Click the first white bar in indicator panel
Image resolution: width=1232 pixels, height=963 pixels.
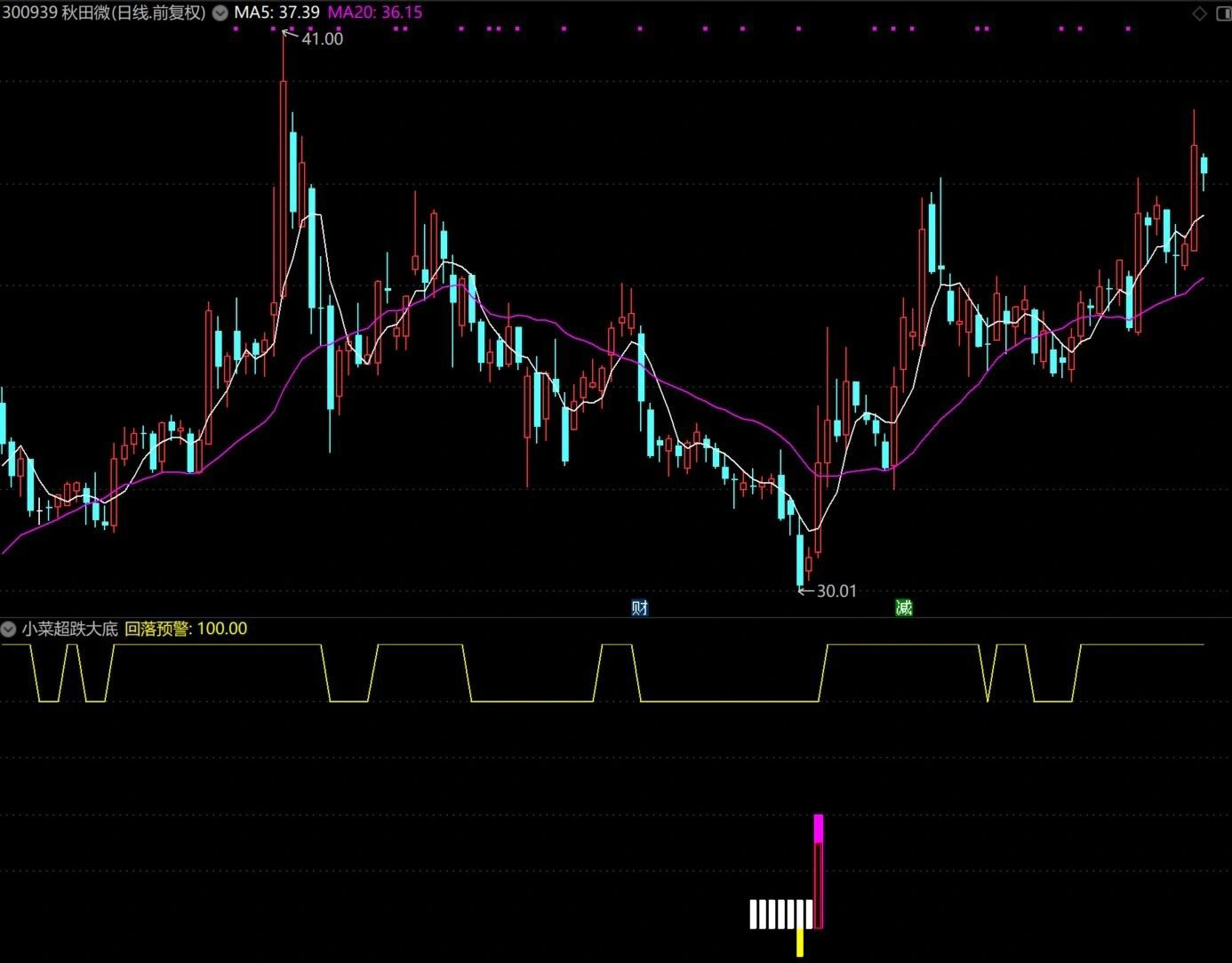753,914
